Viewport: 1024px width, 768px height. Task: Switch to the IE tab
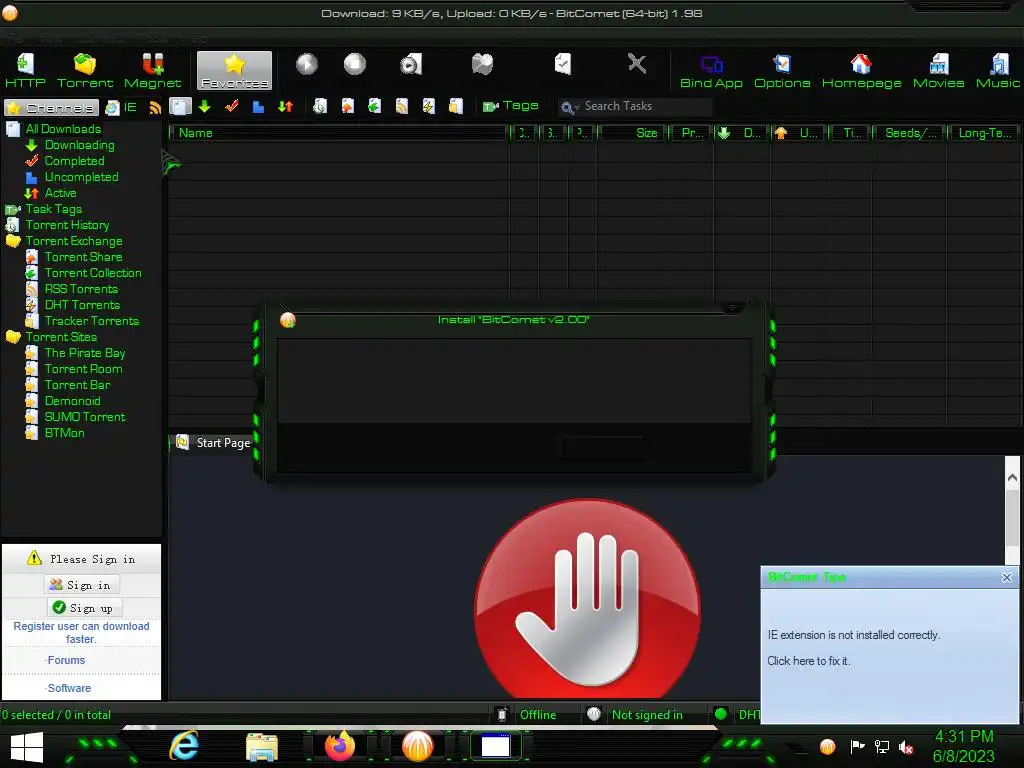pos(121,107)
